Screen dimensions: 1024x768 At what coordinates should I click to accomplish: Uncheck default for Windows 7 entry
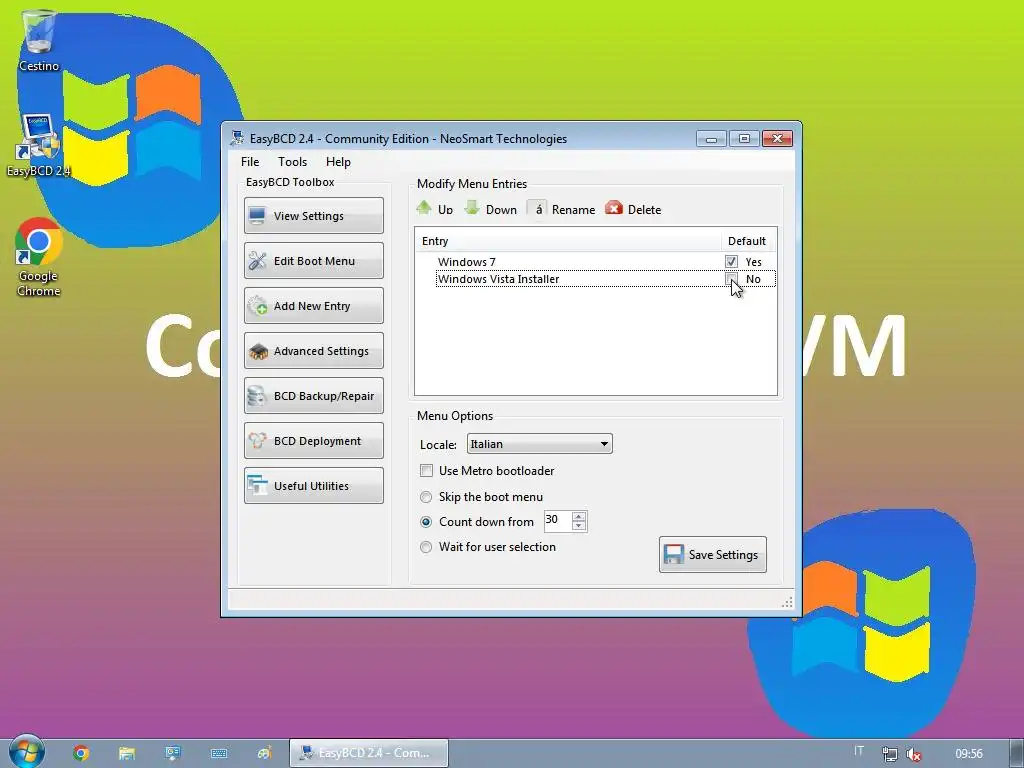click(x=731, y=261)
